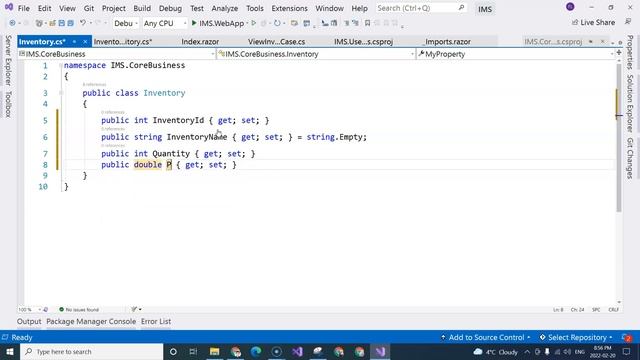640x360 pixels.
Task: Open the Windows Start menu
Action: coord(10,351)
